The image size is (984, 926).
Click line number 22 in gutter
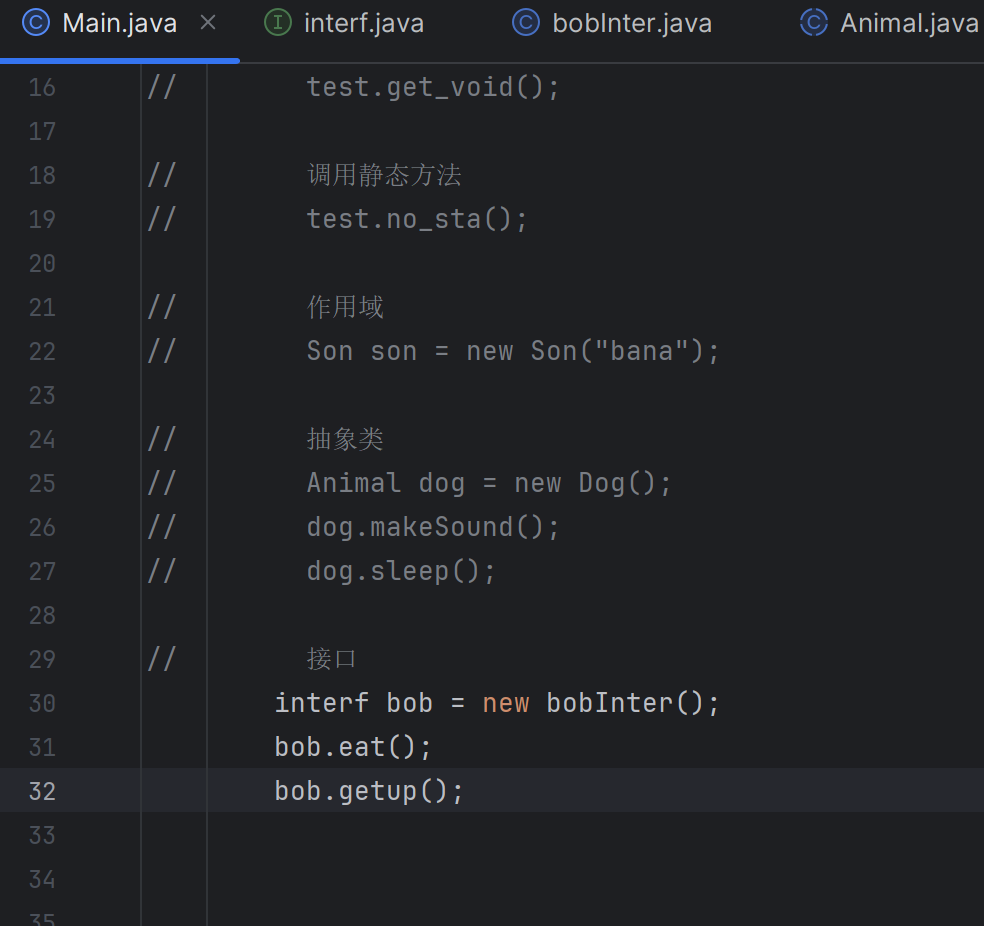42,351
